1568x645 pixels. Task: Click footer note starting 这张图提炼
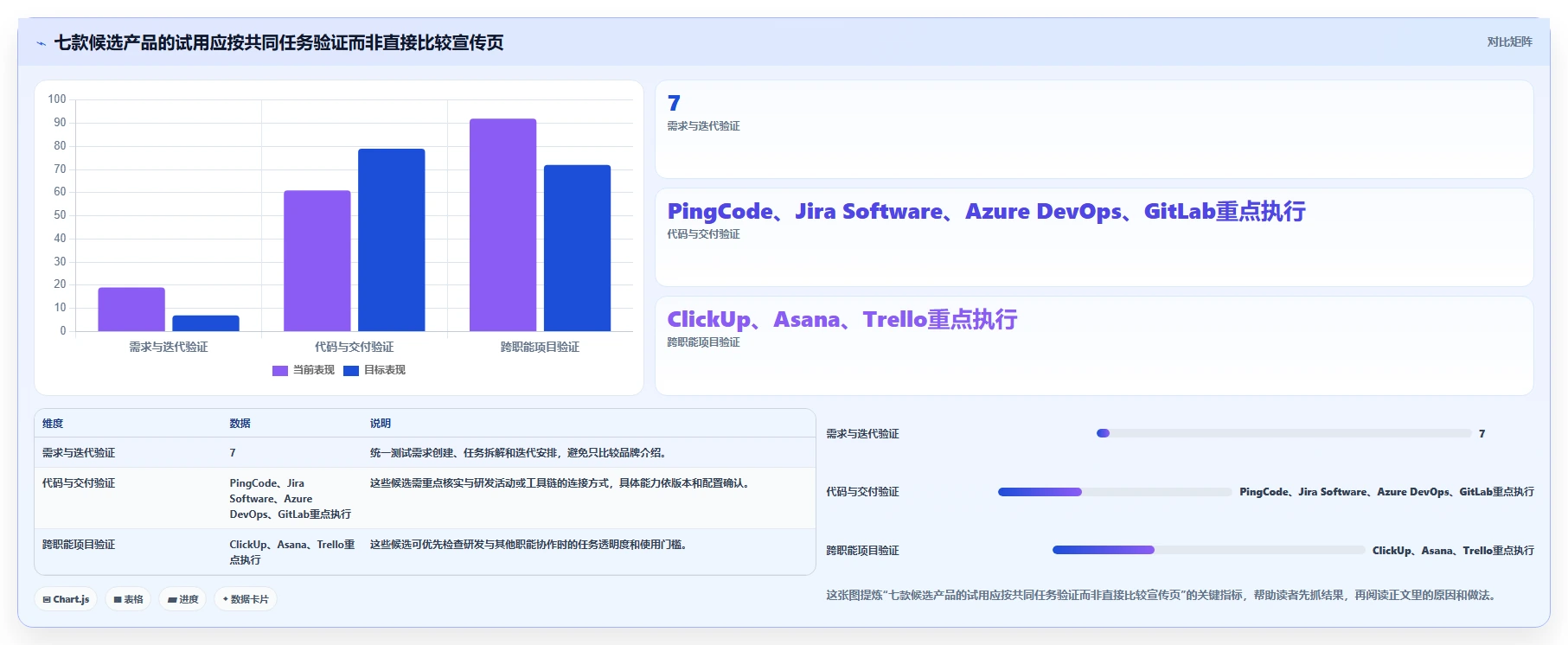1162,595
